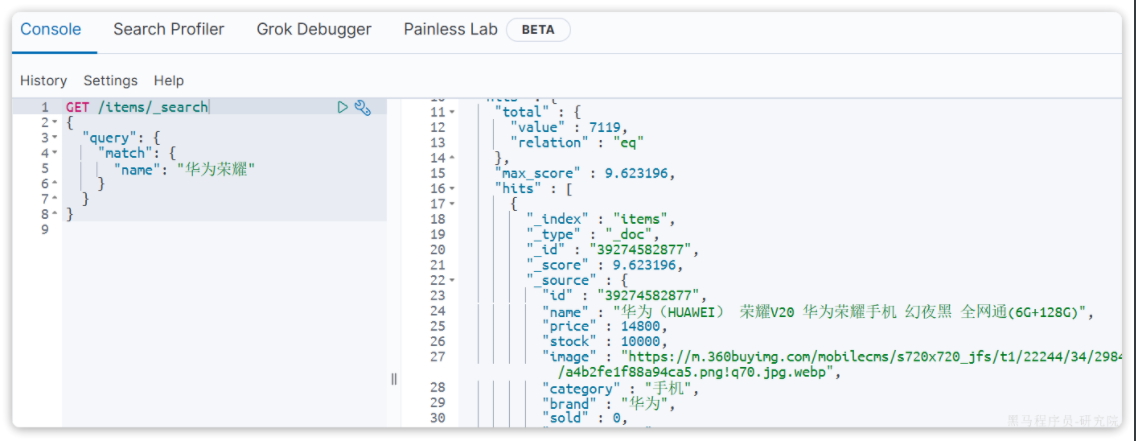The width and height of the screenshot is (1136, 441).
Task: Collapse the "hits" array at response line 16
Action: point(452,188)
